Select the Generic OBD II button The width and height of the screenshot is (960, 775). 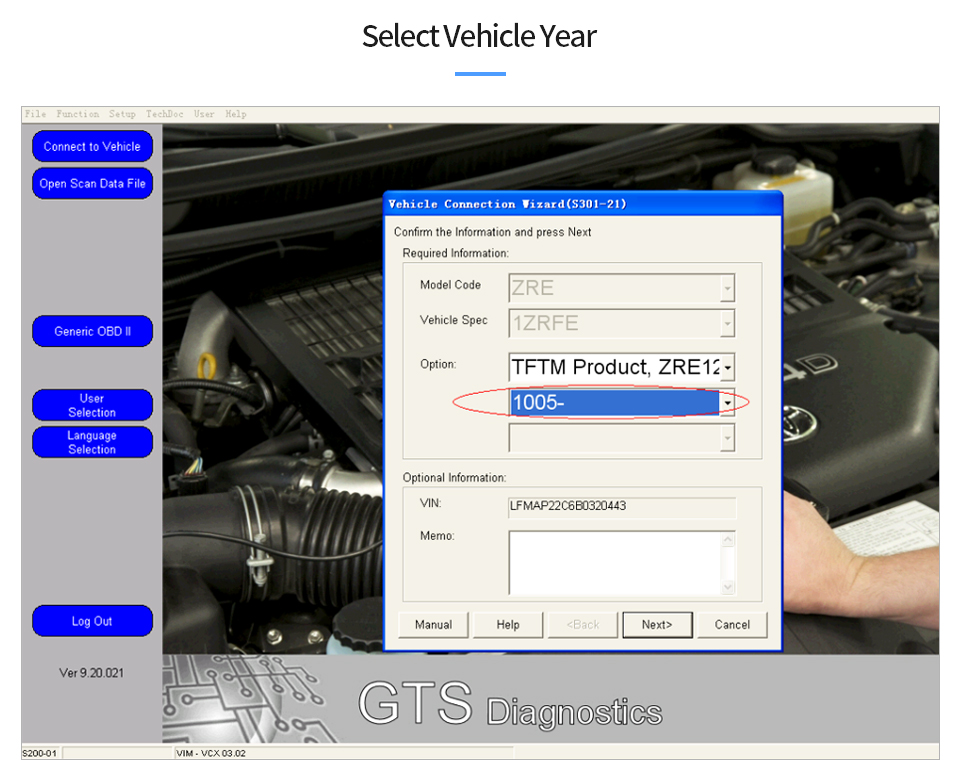pyautogui.click(x=92, y=331)
